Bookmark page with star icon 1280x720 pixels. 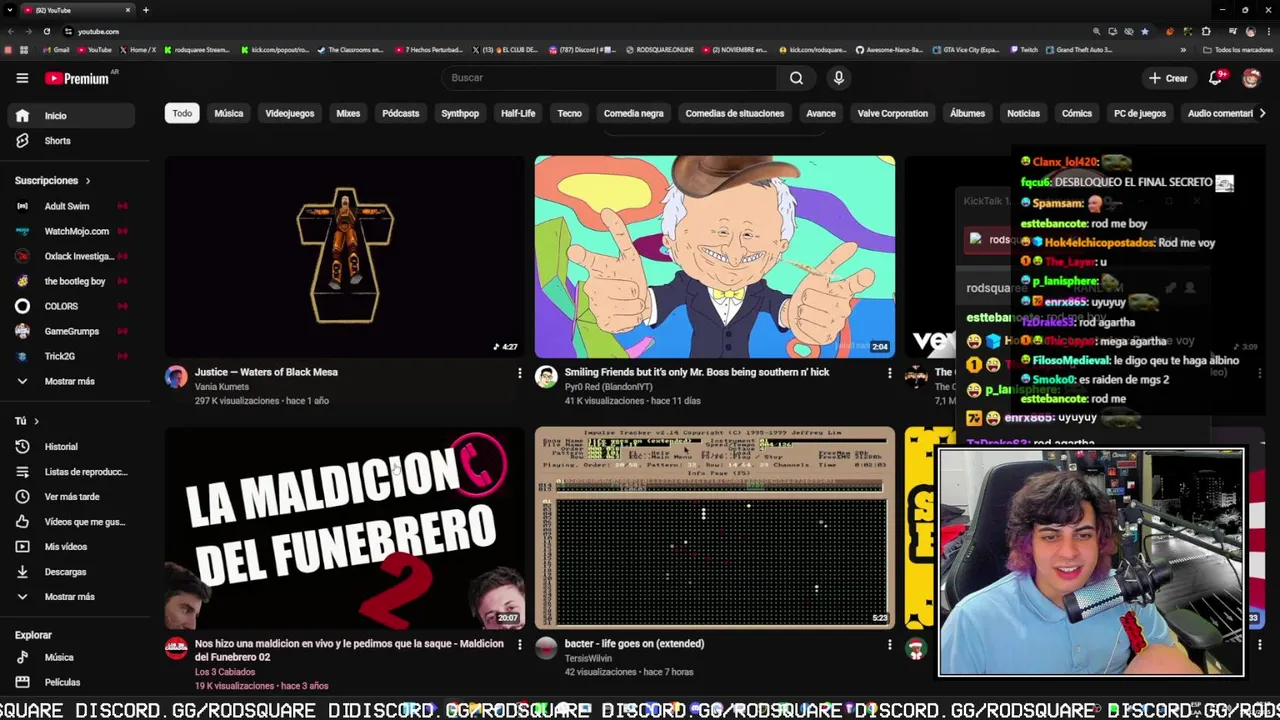pos(1145,31)
